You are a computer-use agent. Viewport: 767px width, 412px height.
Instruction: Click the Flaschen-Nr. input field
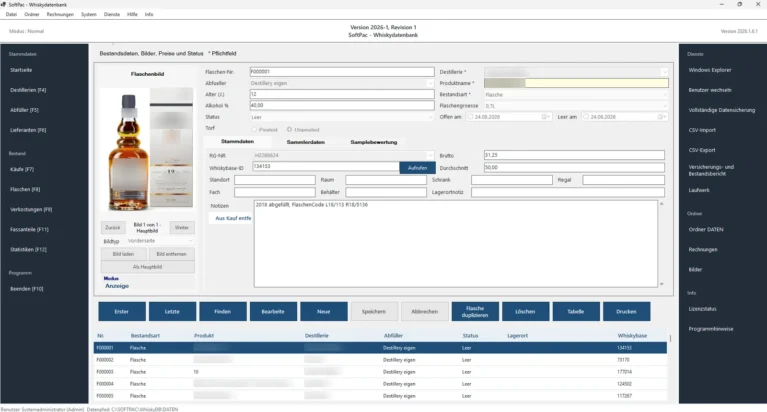pyautogui.click(x=342, y=72)
